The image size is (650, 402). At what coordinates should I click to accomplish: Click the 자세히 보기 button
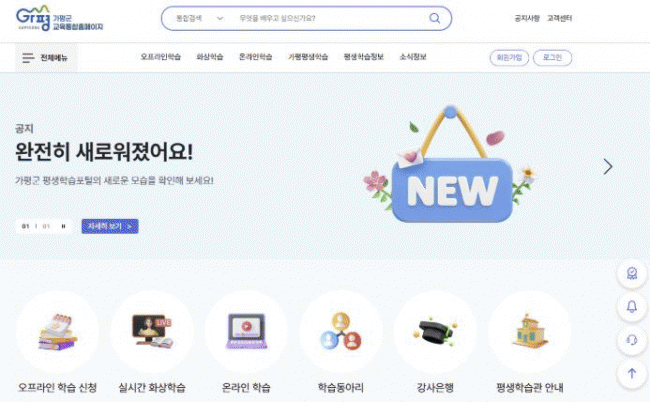tap(110, 226)
